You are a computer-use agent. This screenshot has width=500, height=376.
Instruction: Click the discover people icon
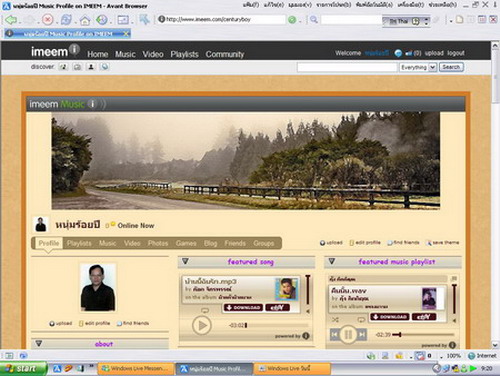91,67
